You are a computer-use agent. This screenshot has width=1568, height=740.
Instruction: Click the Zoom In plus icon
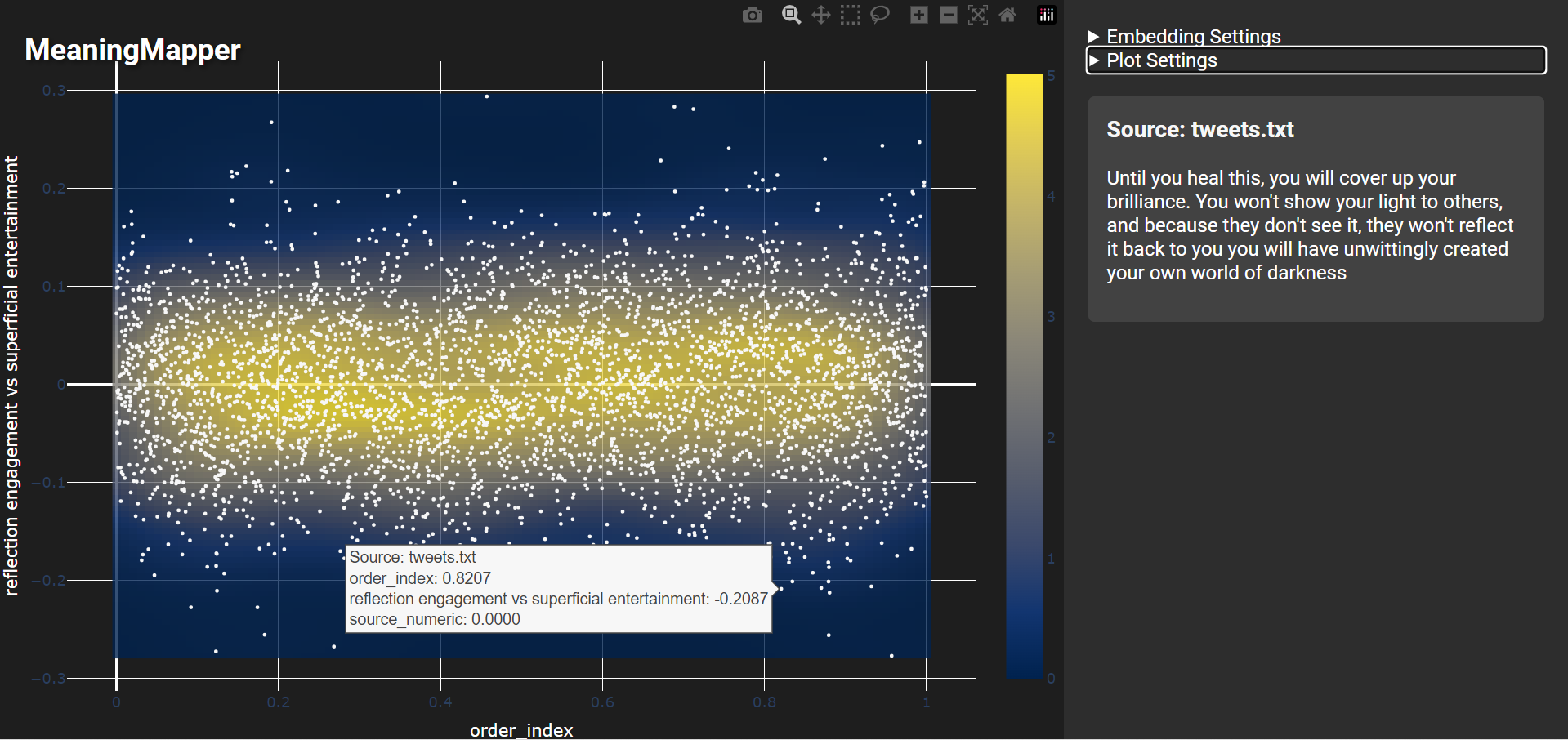919,15
